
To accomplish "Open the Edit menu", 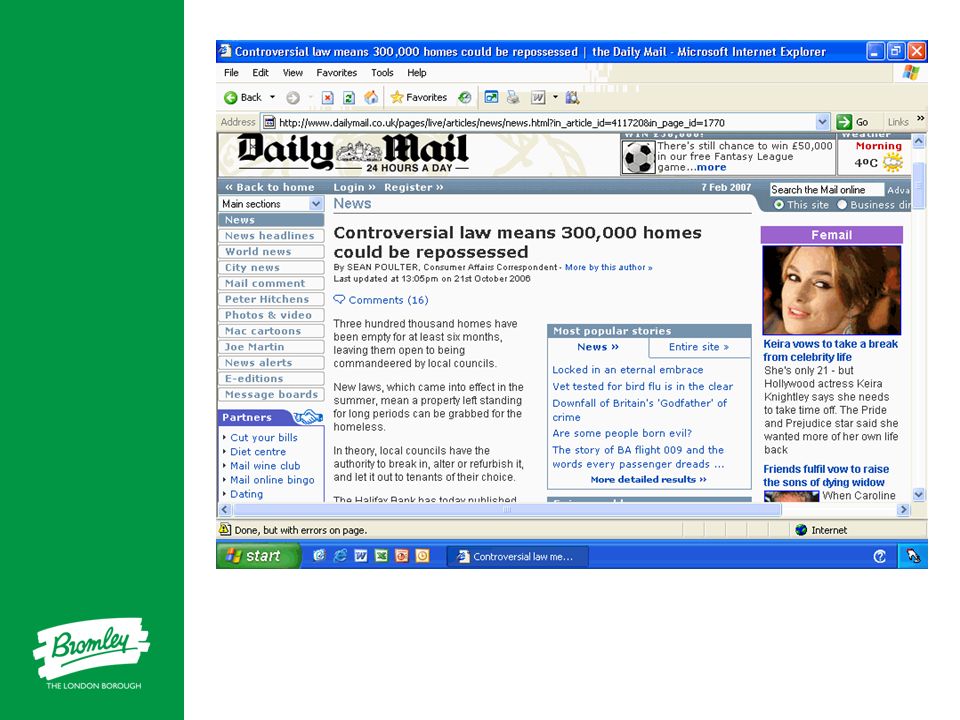I will click(x=260, y=73).
